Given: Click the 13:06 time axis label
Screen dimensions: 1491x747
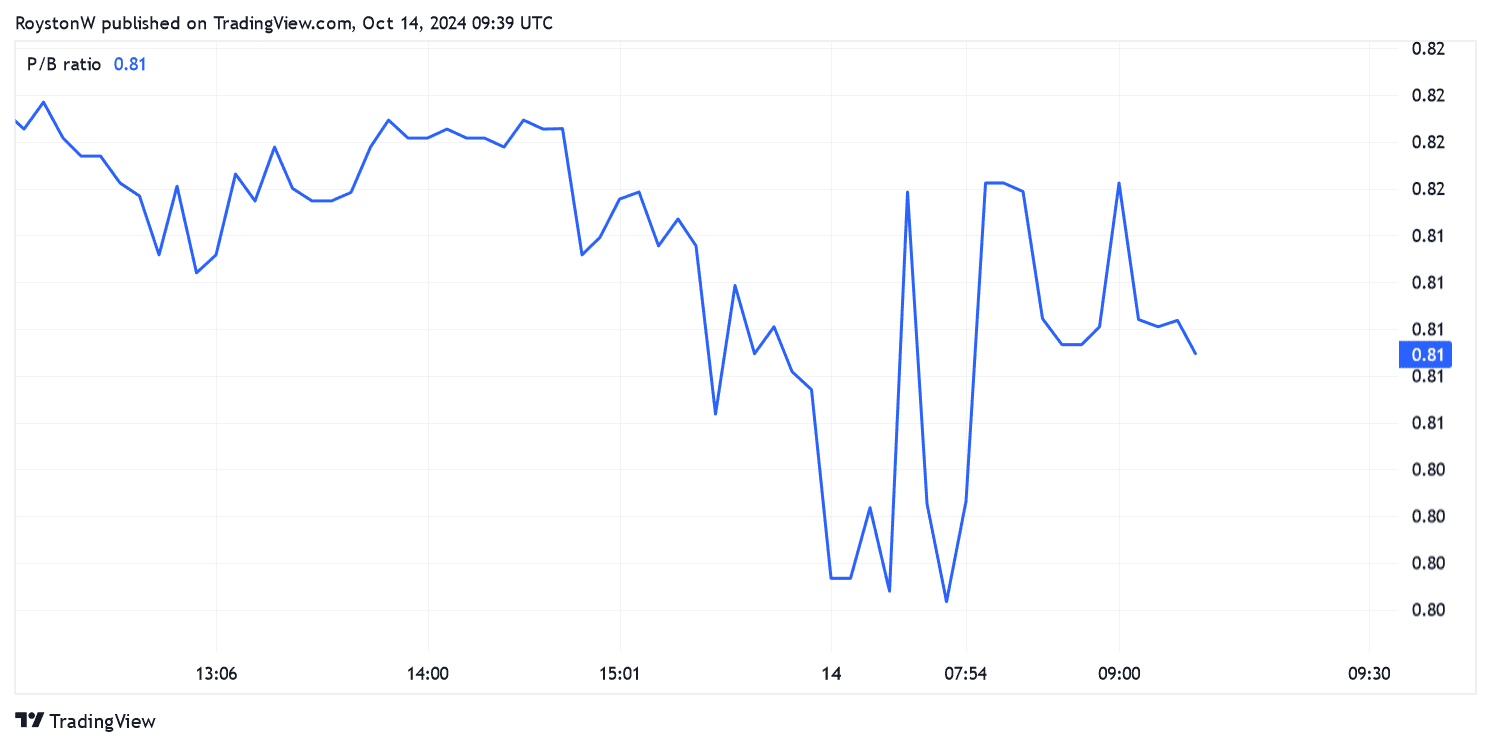Looking at the screenshot, I should pyautogui.click(x=217, y=674).
